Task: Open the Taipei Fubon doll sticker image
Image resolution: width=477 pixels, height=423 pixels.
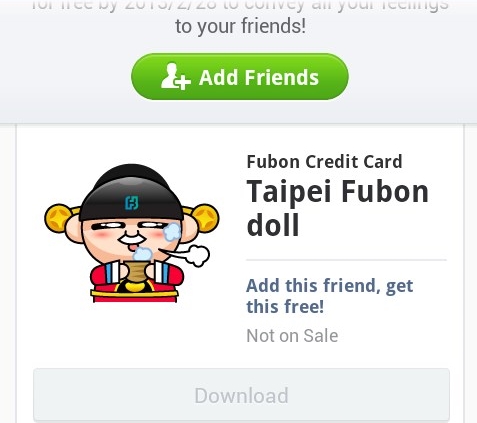Action: [x=132, y=233]
